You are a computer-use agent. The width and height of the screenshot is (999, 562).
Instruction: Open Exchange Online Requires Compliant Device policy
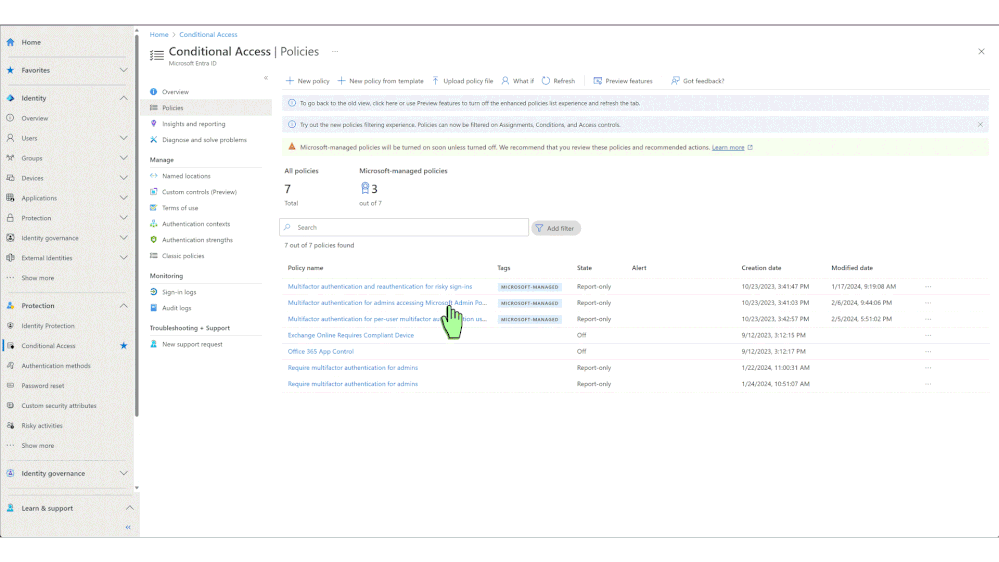click(350, 335)
